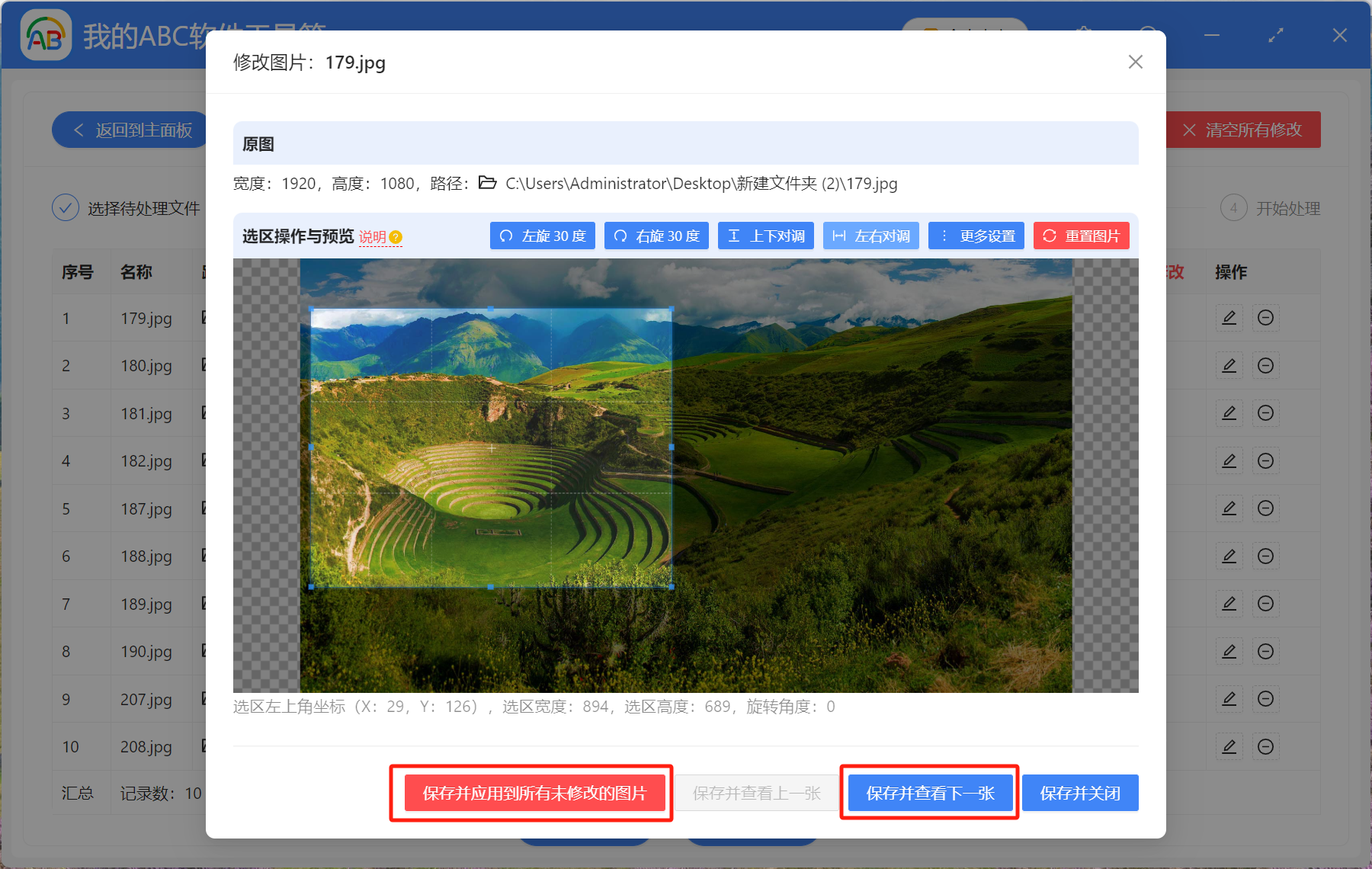
Task: Flip image horizontally with 左右对调
Action: click(871, 236)
